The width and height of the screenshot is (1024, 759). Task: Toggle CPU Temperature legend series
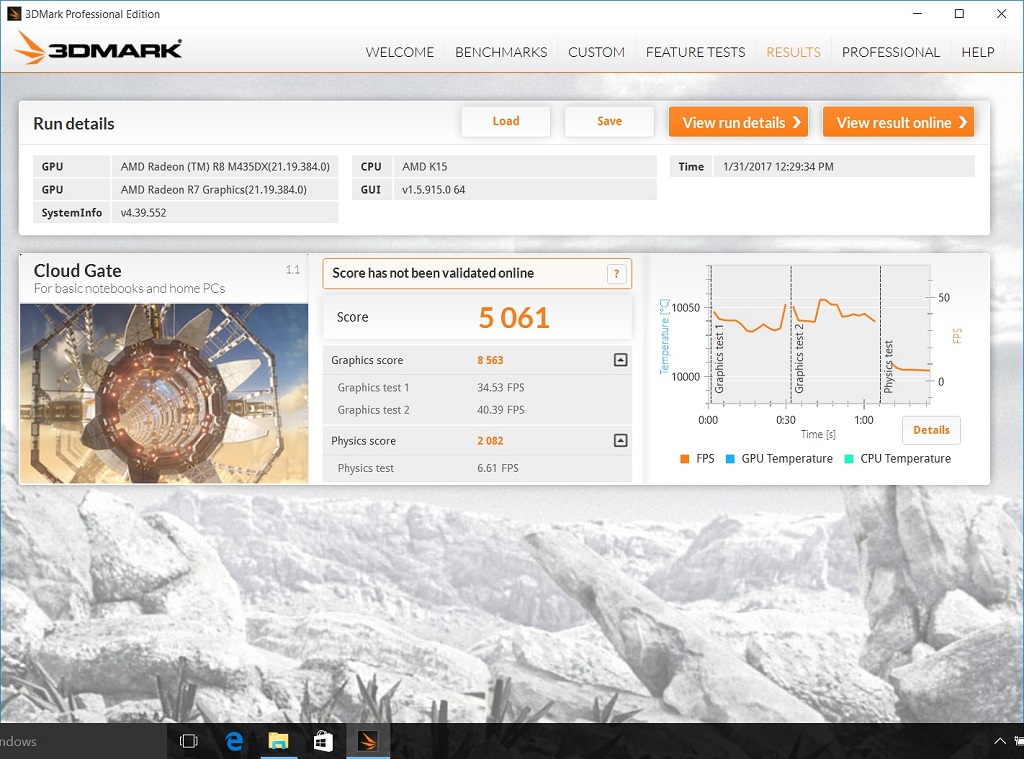[896, 459]
